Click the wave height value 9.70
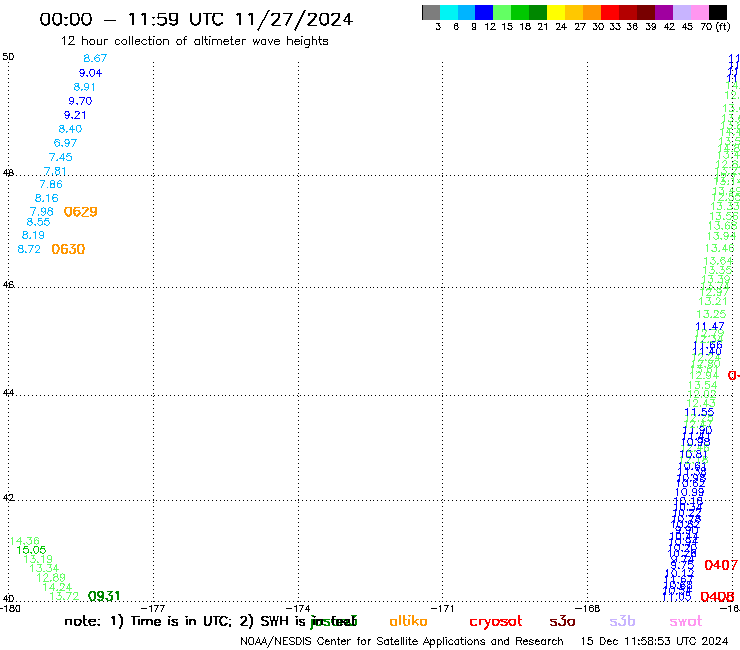The width and height of the screenshot is (740, 650). point(80,101)
